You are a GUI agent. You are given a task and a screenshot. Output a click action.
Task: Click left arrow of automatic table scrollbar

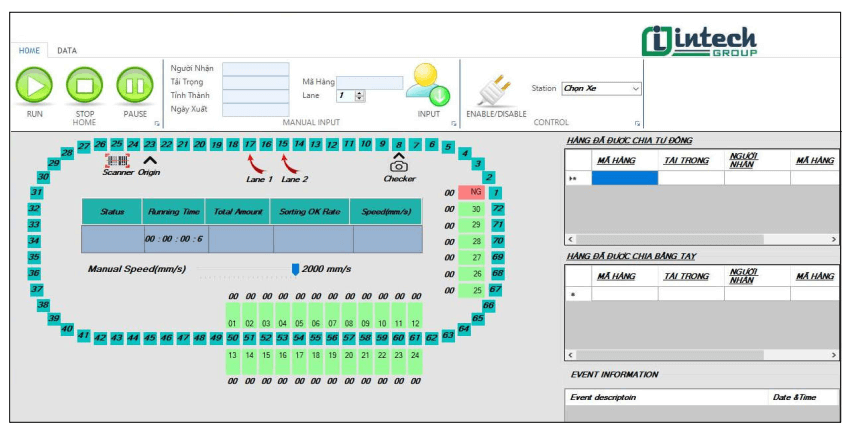[x=570, y=239]
